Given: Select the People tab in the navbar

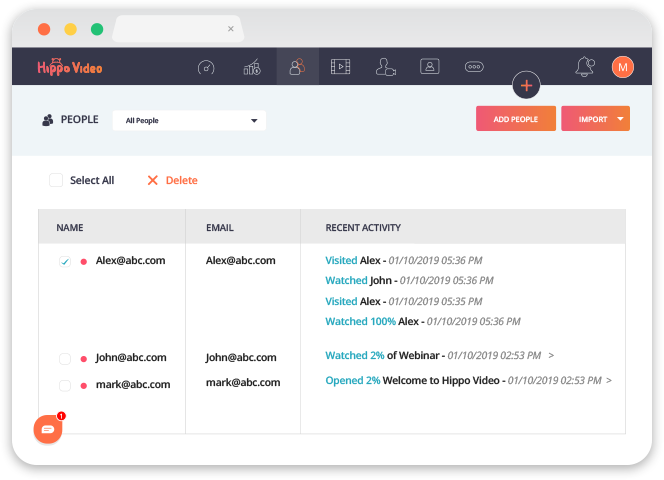Looking at the screenshot, I should click(297, 67).
